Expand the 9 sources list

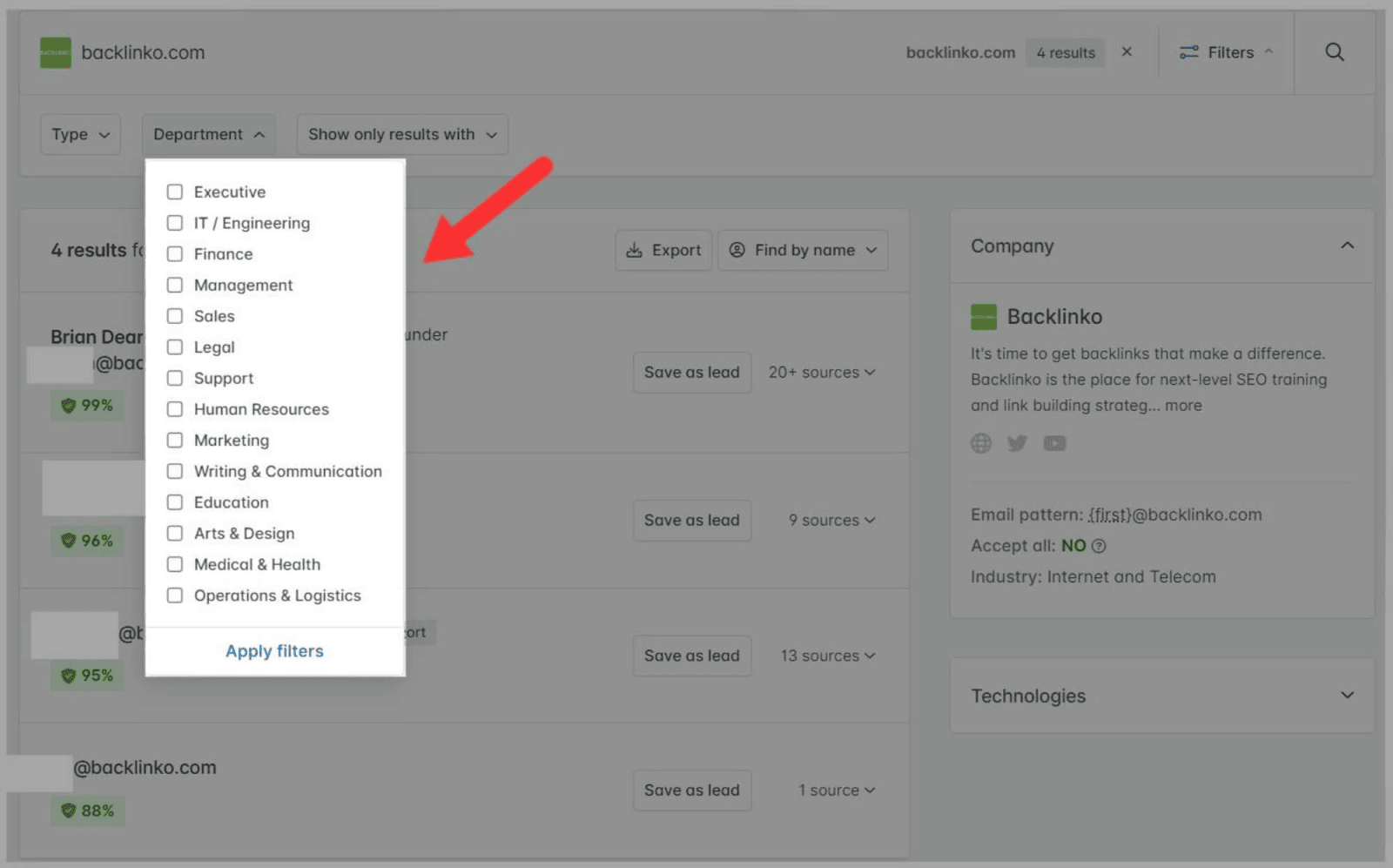click(x=831, y=521)
